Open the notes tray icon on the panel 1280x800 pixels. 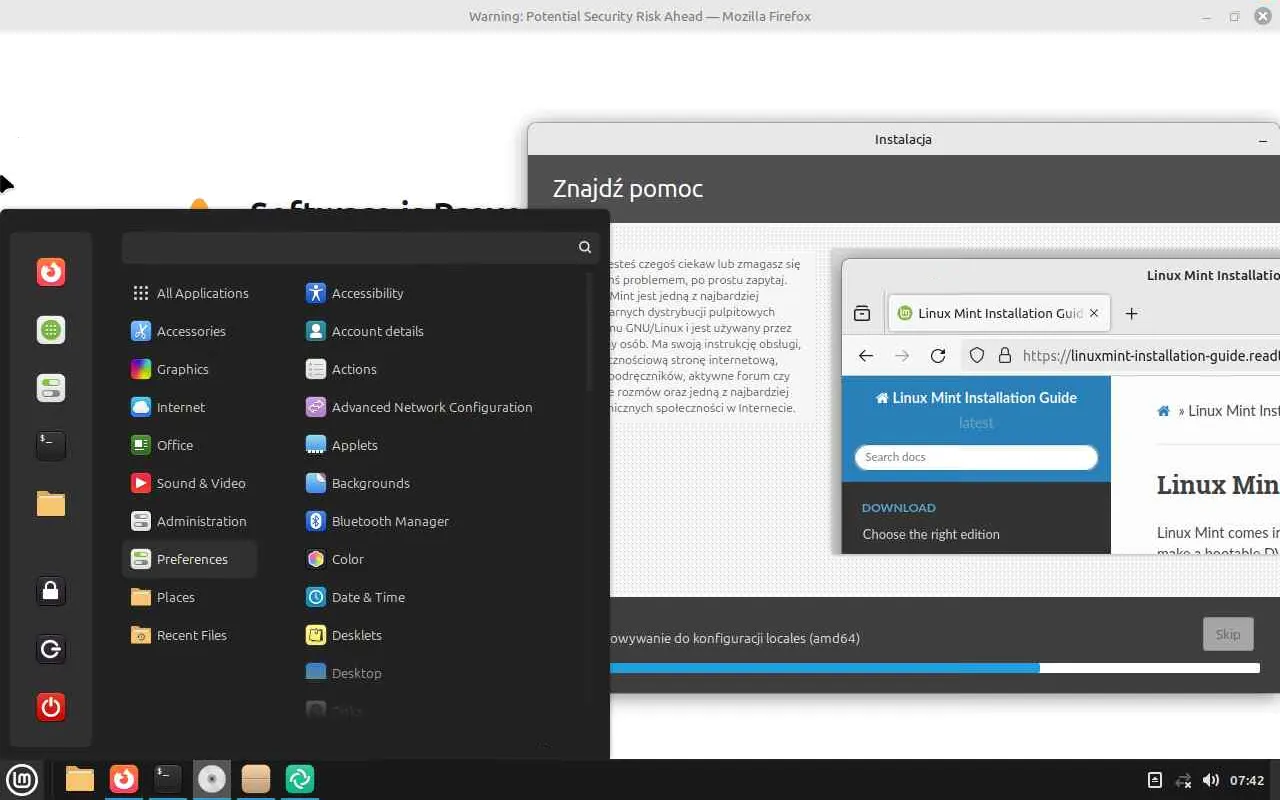pos(1154,780)
